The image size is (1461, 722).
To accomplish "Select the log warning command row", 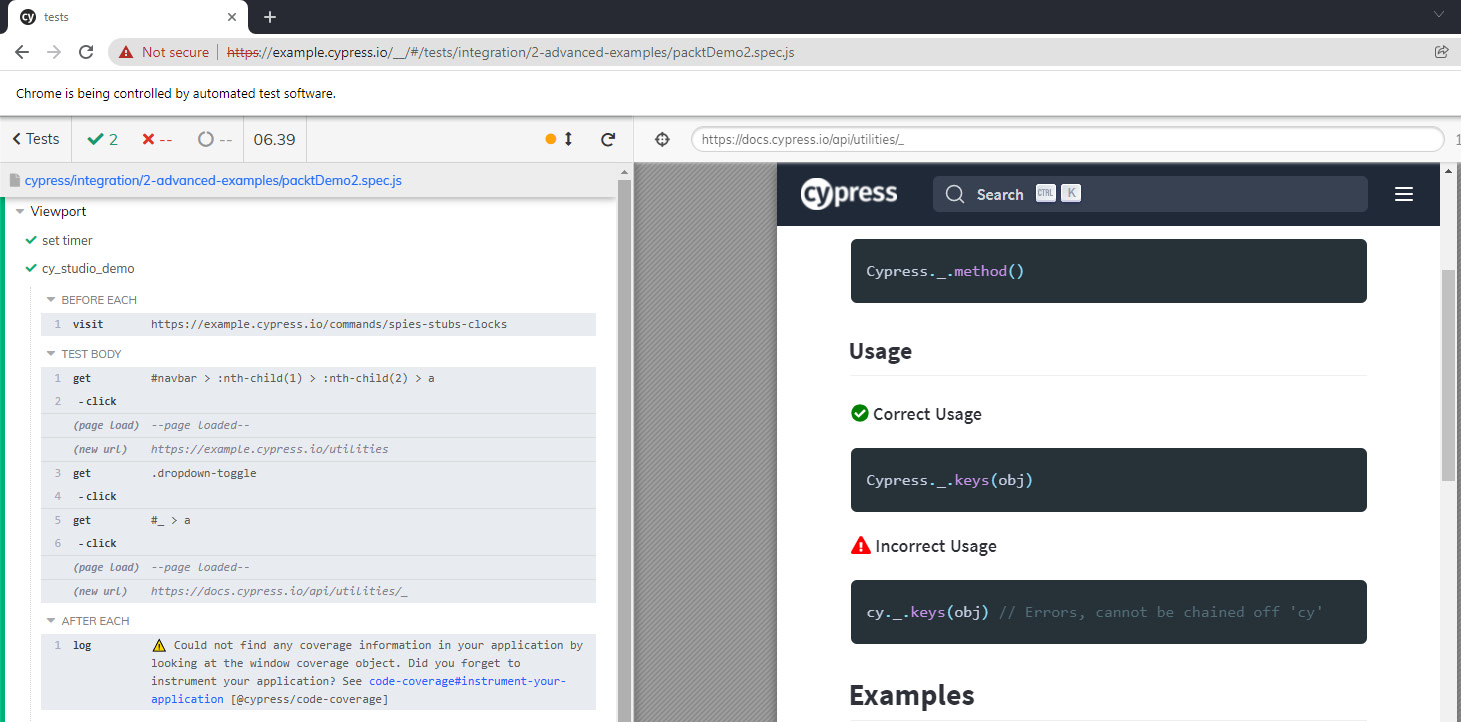I will (318, 672).
